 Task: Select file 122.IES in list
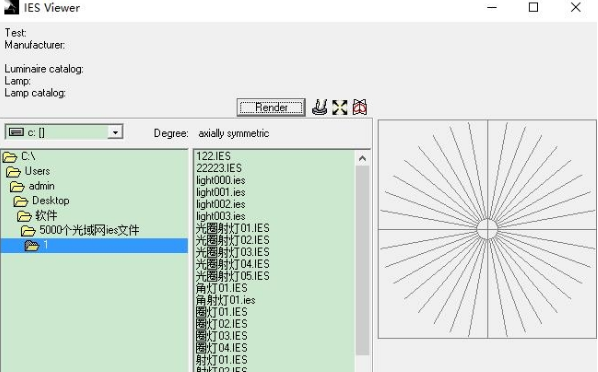[213, 156]
